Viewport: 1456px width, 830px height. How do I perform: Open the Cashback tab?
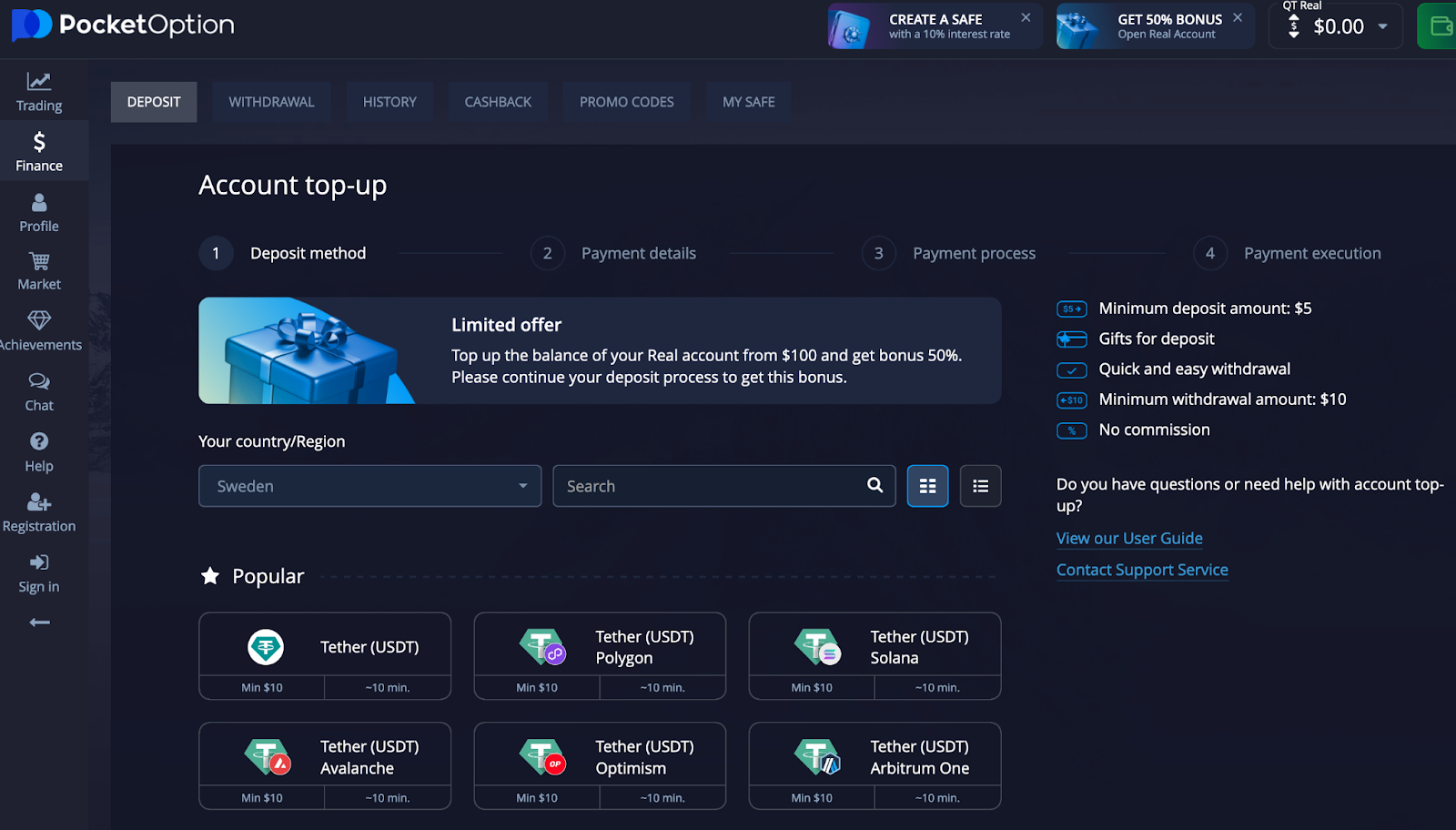pyautogui.click(x=498, y=102)
